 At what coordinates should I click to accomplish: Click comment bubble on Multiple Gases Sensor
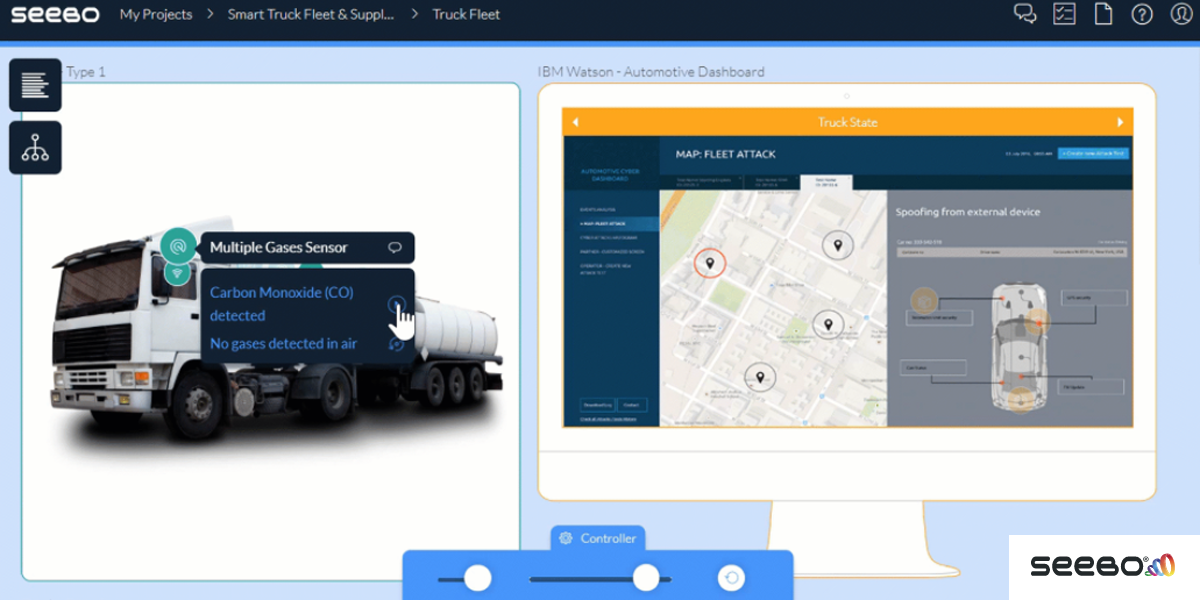[x=395, y=248]
